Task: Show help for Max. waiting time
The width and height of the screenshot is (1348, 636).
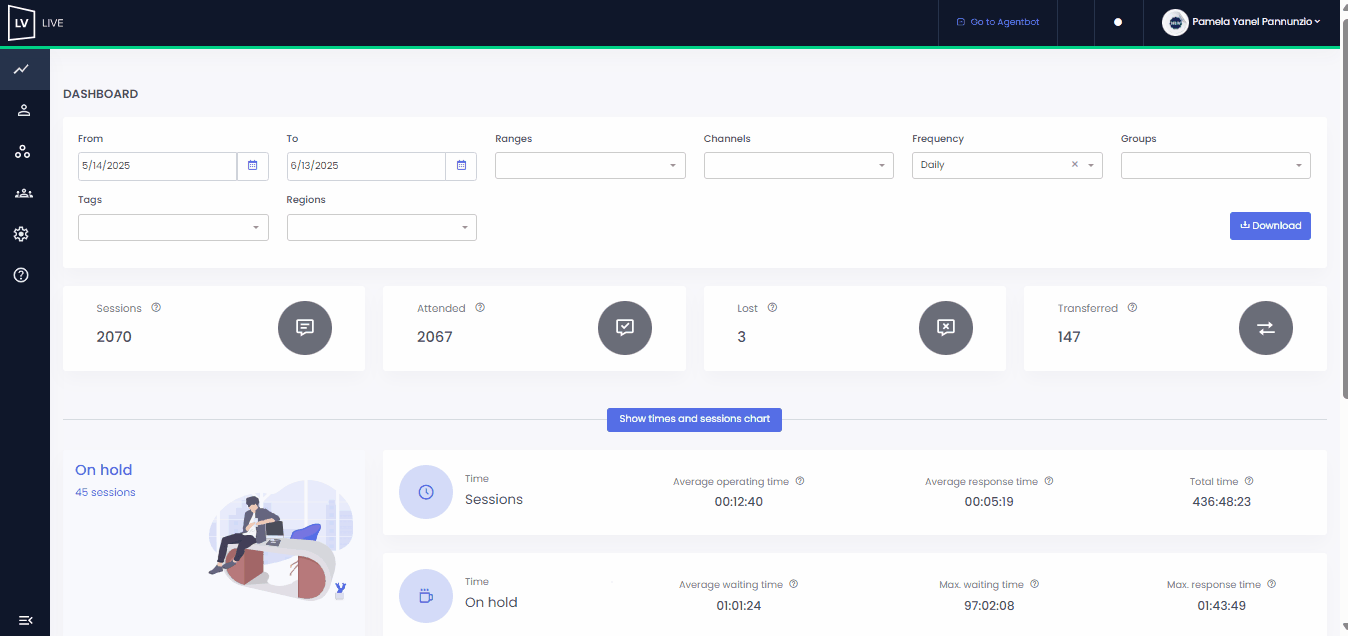Action: 1035,584
